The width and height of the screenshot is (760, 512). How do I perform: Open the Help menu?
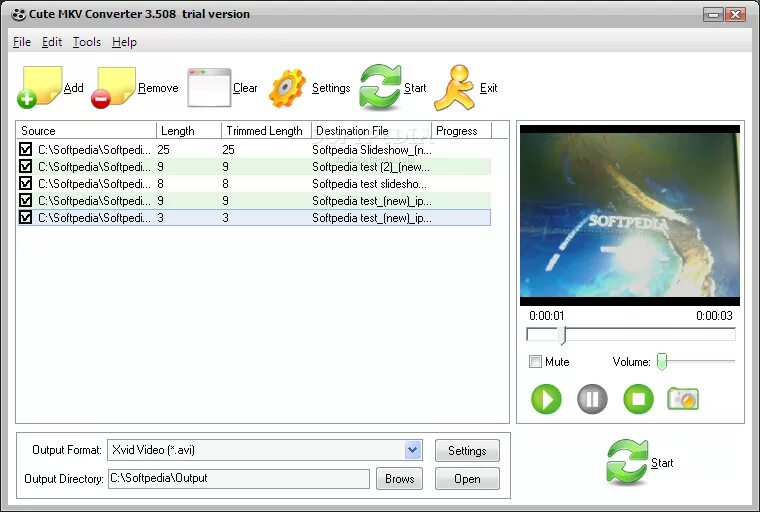124,42
